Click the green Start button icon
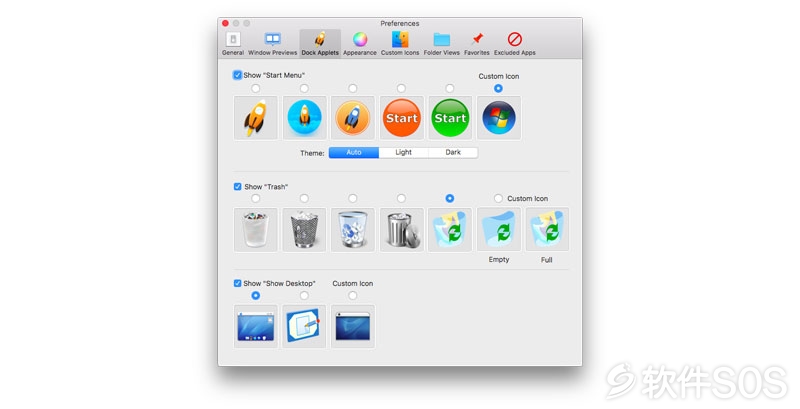Screen dimensions: 800x409 (x=450, y=118)
